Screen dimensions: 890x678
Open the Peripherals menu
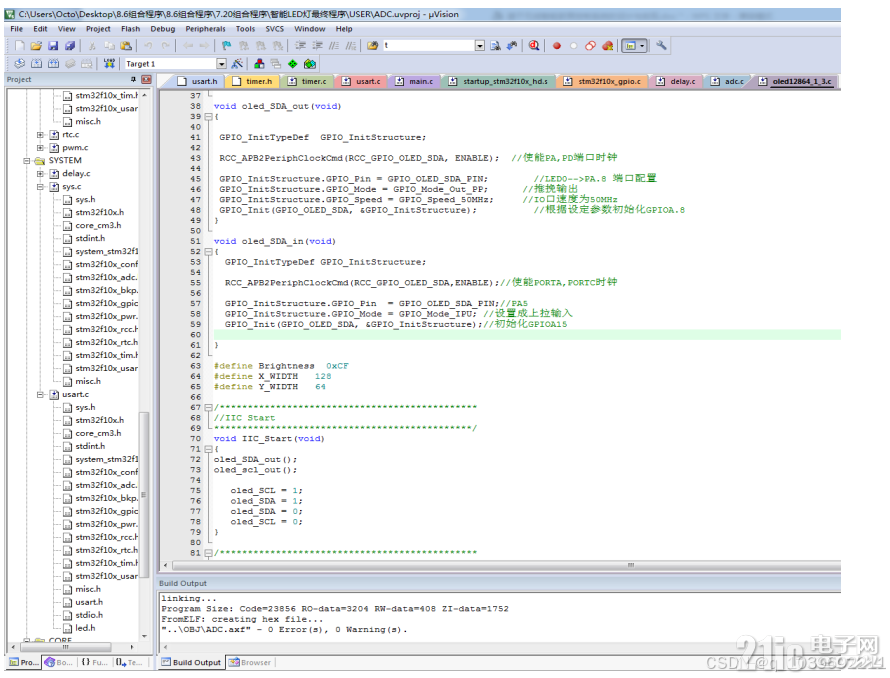[205, 29]
